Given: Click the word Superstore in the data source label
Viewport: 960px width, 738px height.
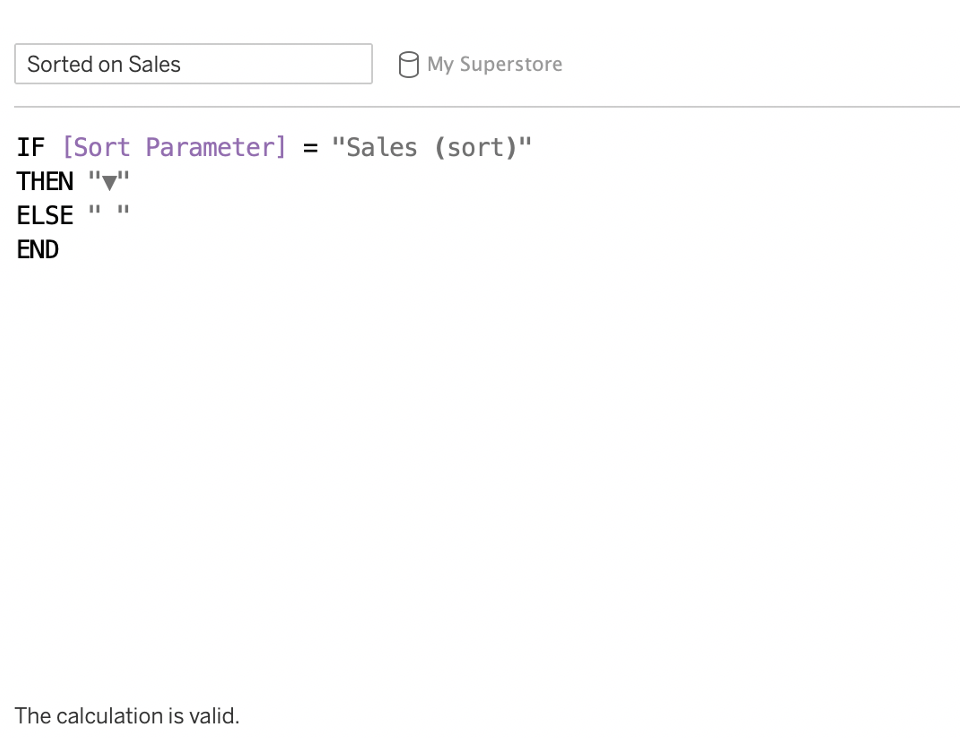Looking at the screenshot, I should 511,64.
